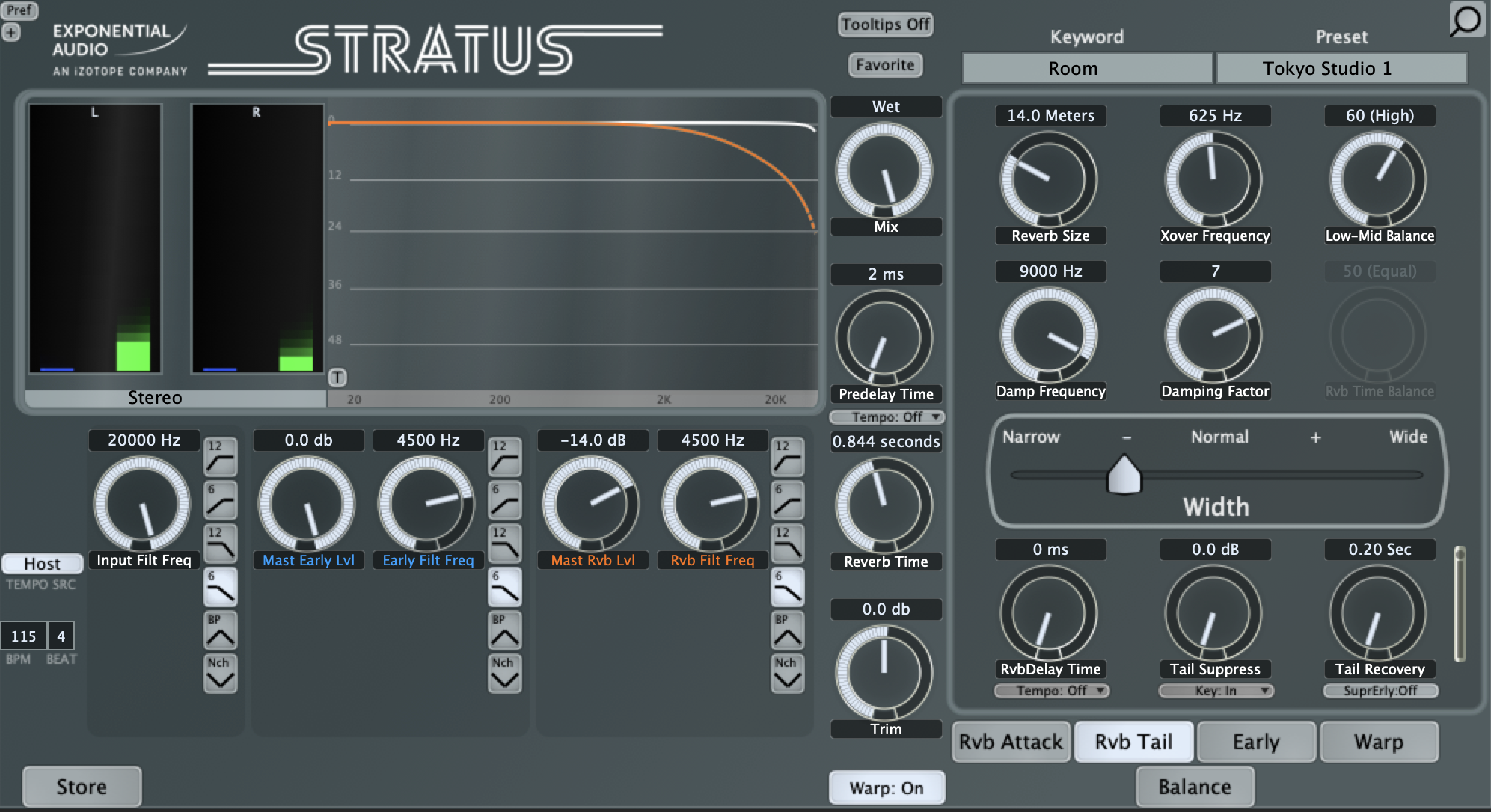Select 6 dB high-pass for Rvb filter
The height and width of the screenshot is (812, 1491).
788,500
